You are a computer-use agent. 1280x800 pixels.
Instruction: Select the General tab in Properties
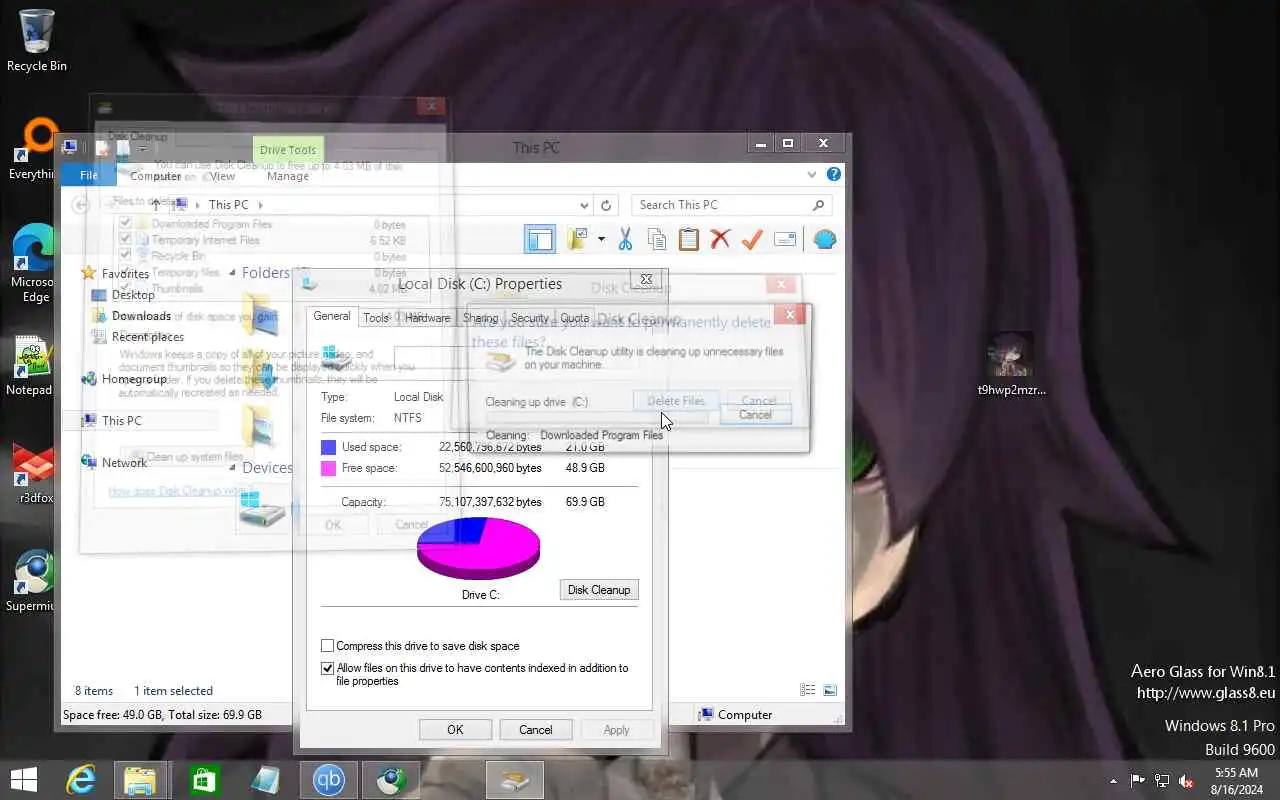pos(332,316)
